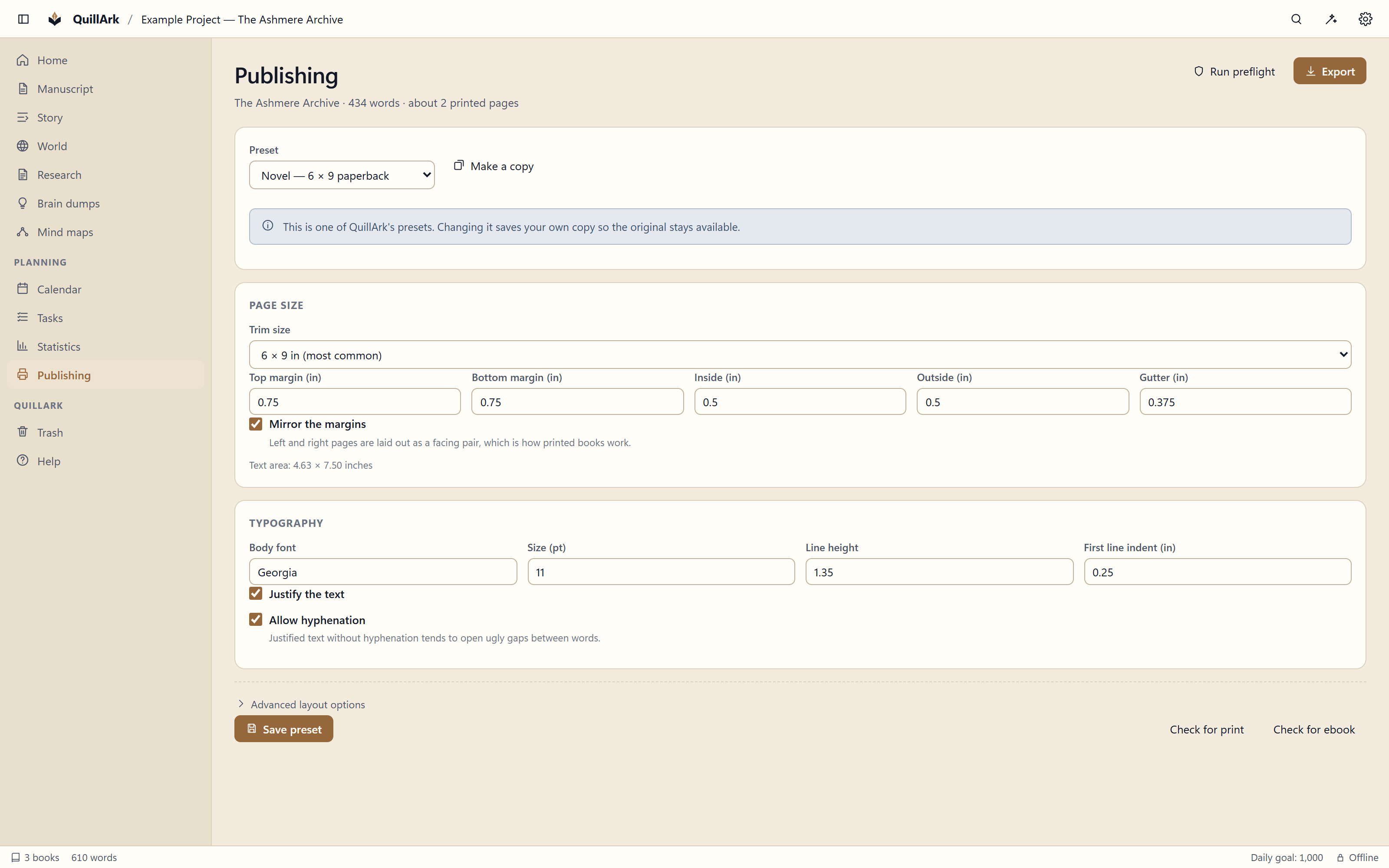The image size is (1389, 868).
Task: Click Check for print
Action: point(1207,730)
